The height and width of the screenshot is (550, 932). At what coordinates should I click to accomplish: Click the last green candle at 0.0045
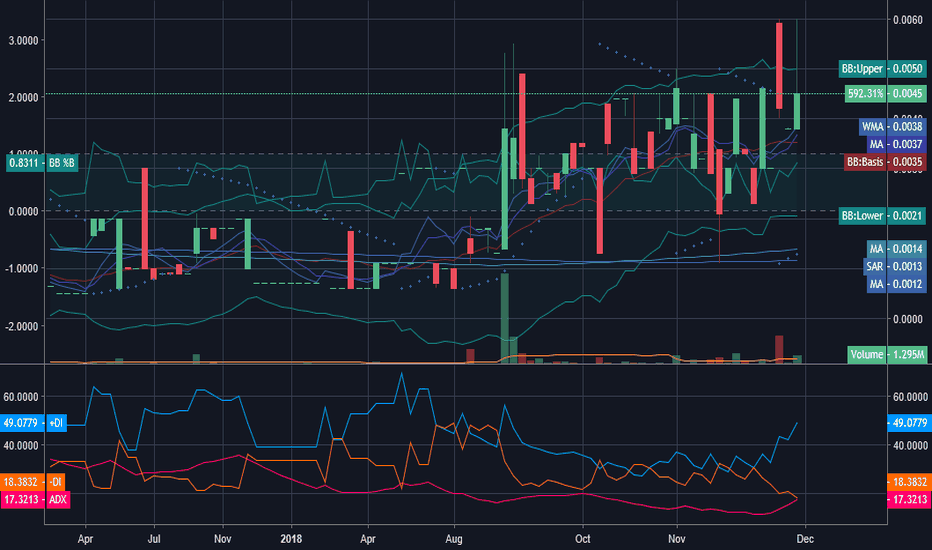797,111
